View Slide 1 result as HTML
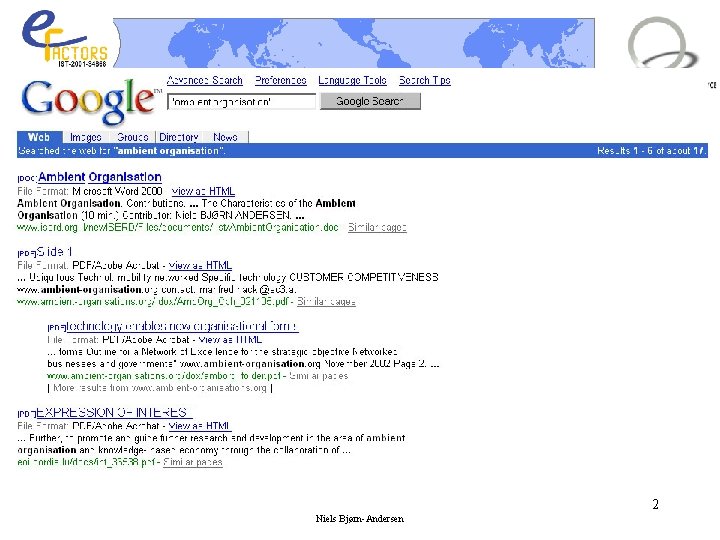 point(200,265)
